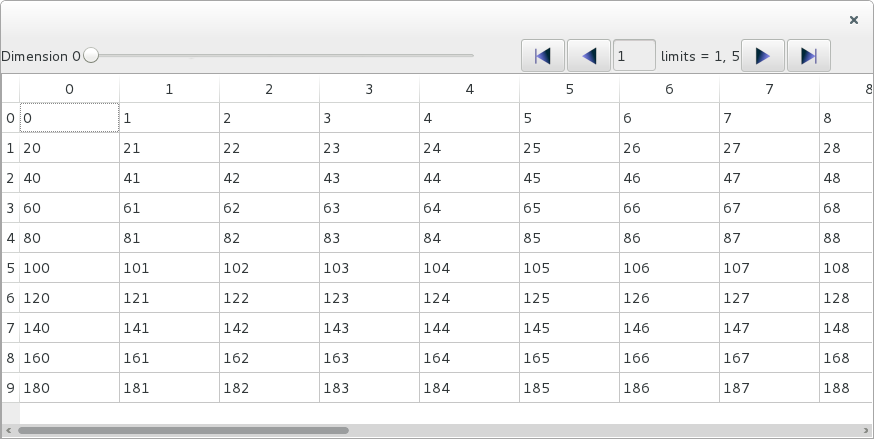Image resolution: width=874 pixels, height=439 pixels.
Task: Jump to the last slice button
Action: click(x=808, y=56)
